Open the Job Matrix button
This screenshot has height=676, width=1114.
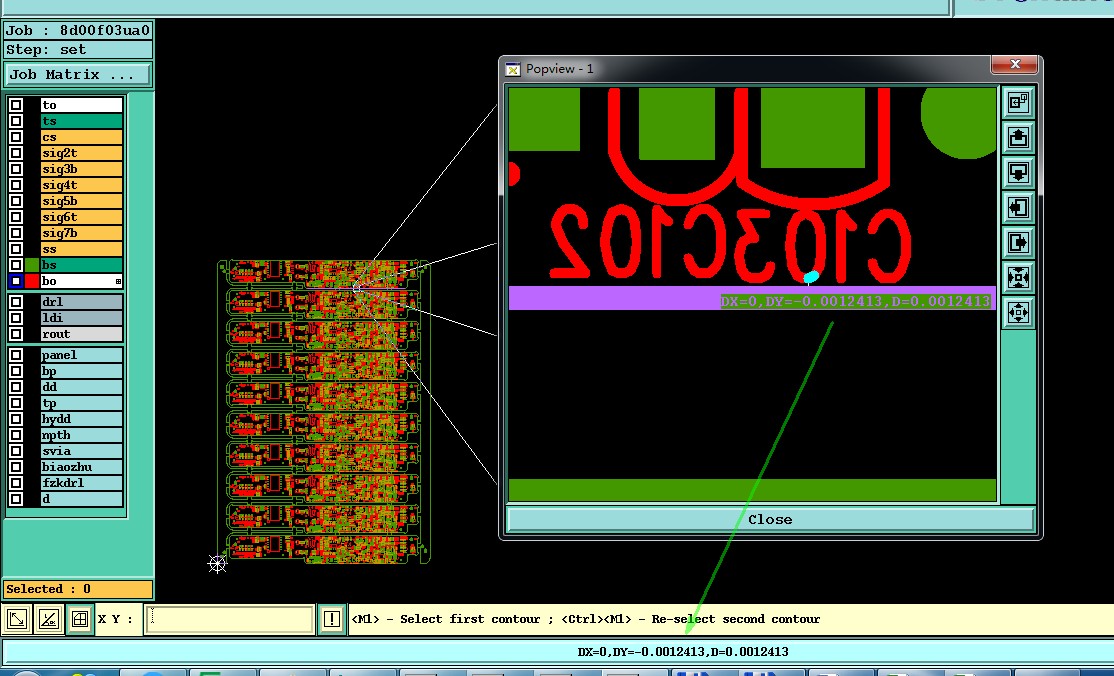point(78,75)
